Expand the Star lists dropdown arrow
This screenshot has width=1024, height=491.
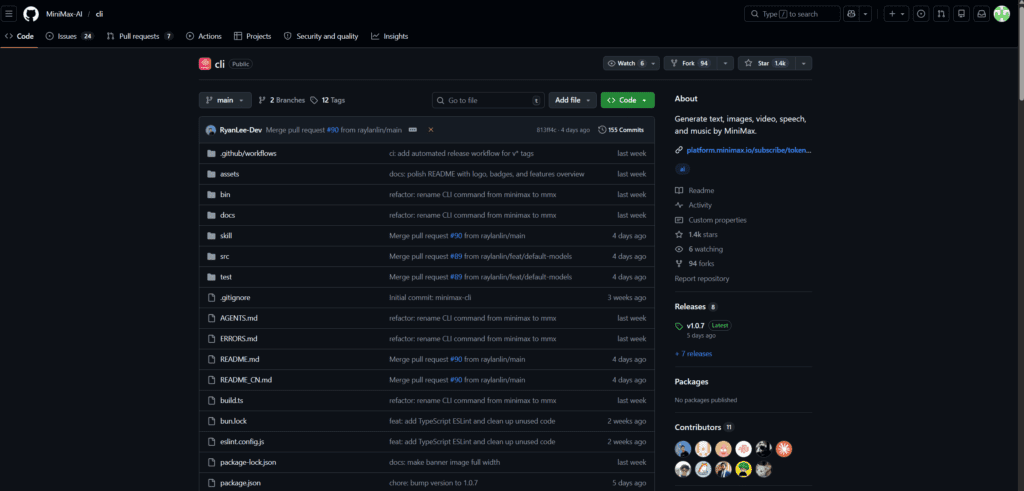pos(803,63)
